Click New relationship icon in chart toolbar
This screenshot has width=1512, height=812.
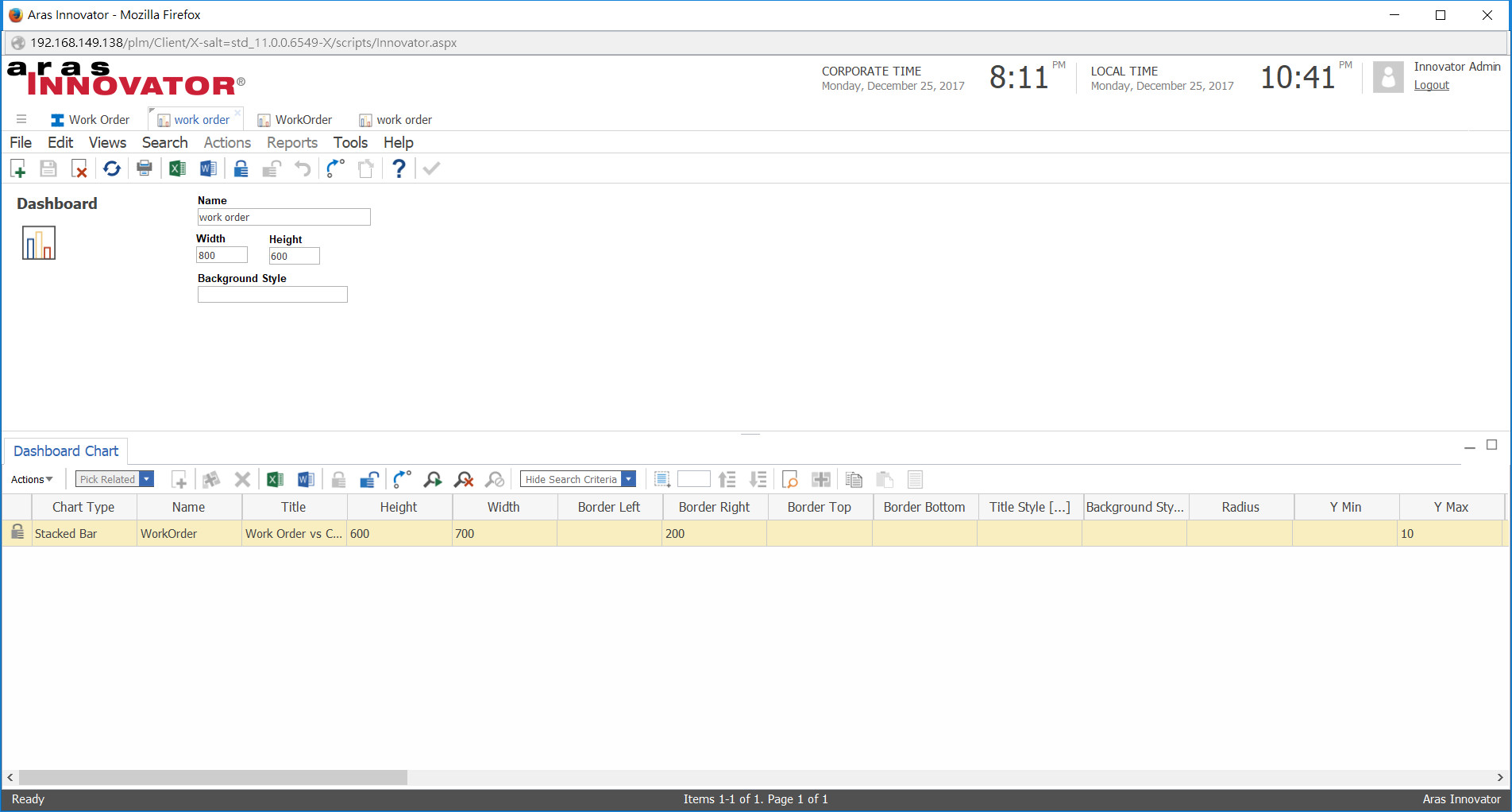point(179,479)
